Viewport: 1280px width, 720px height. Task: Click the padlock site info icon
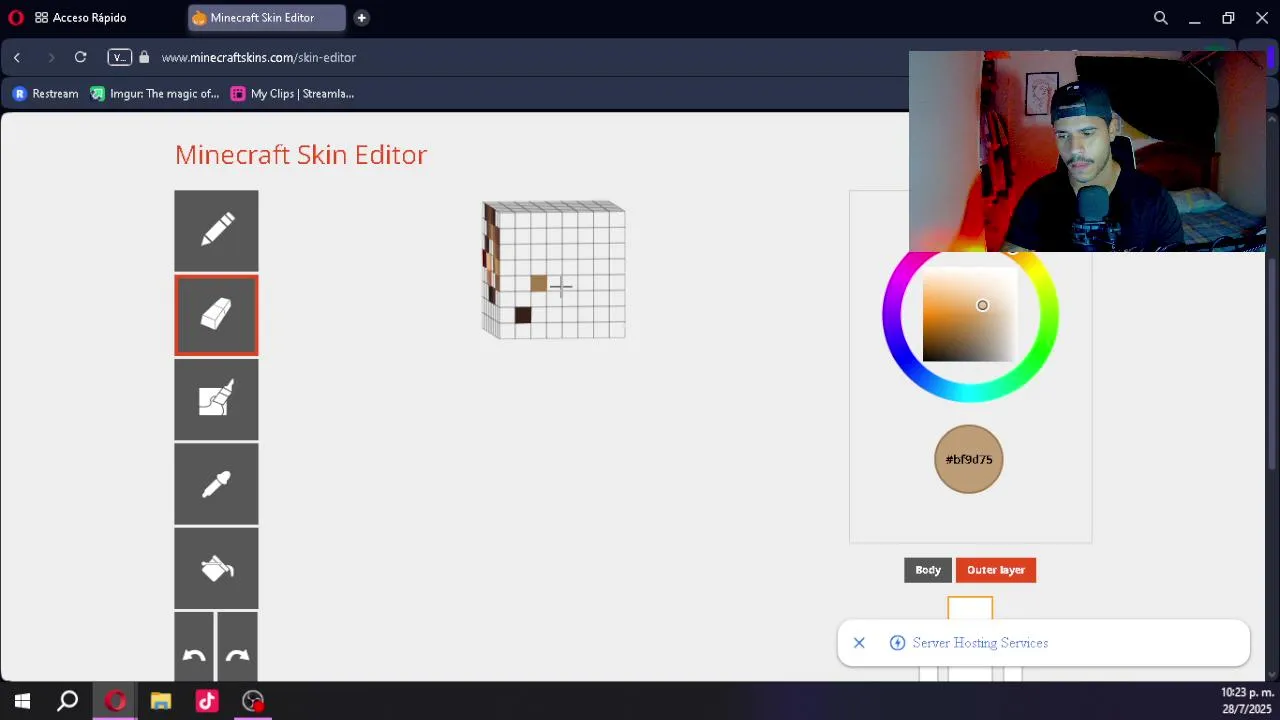[x=144, y=57]
